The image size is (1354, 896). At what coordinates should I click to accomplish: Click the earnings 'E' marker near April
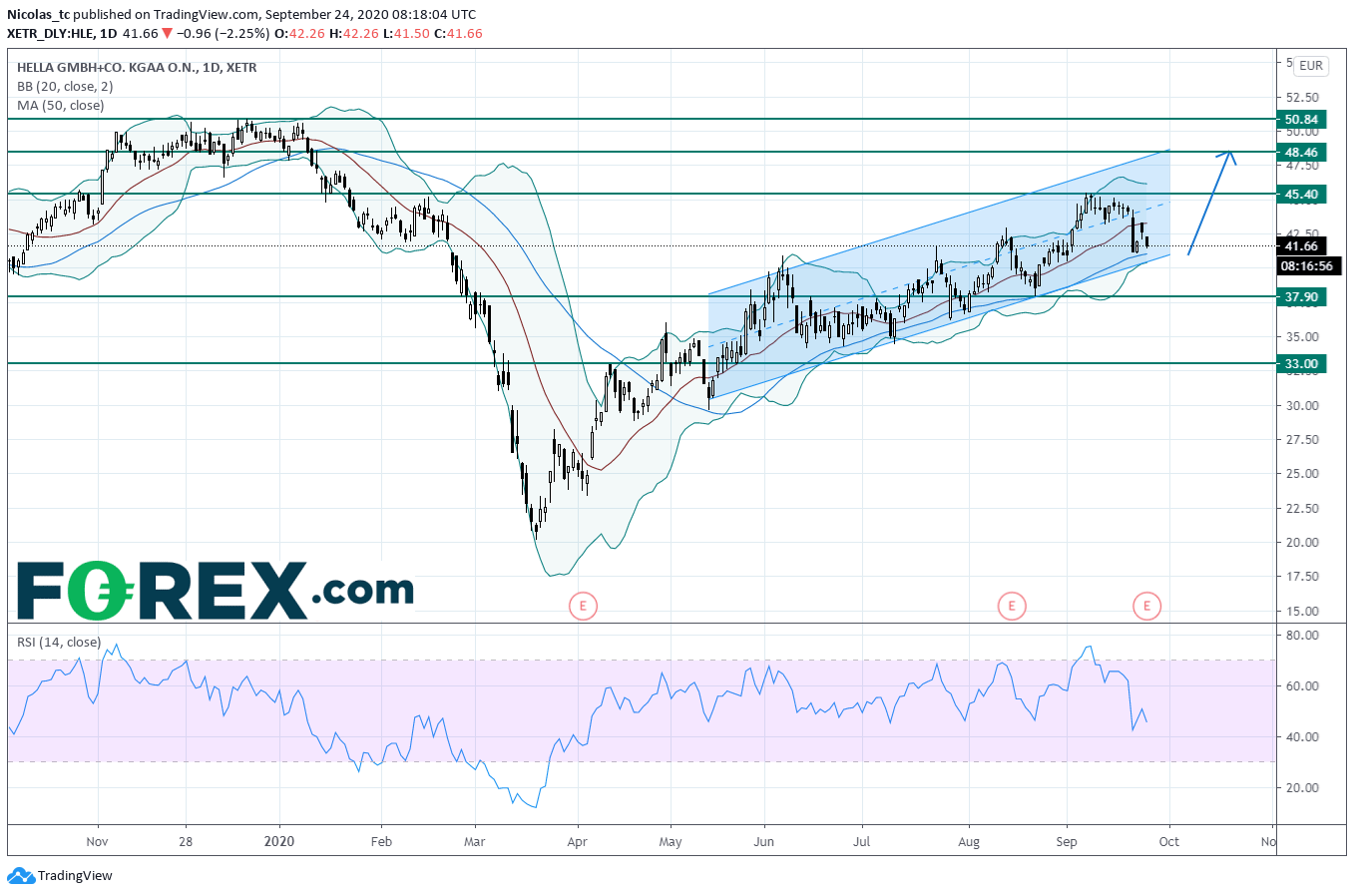[583, 605]
